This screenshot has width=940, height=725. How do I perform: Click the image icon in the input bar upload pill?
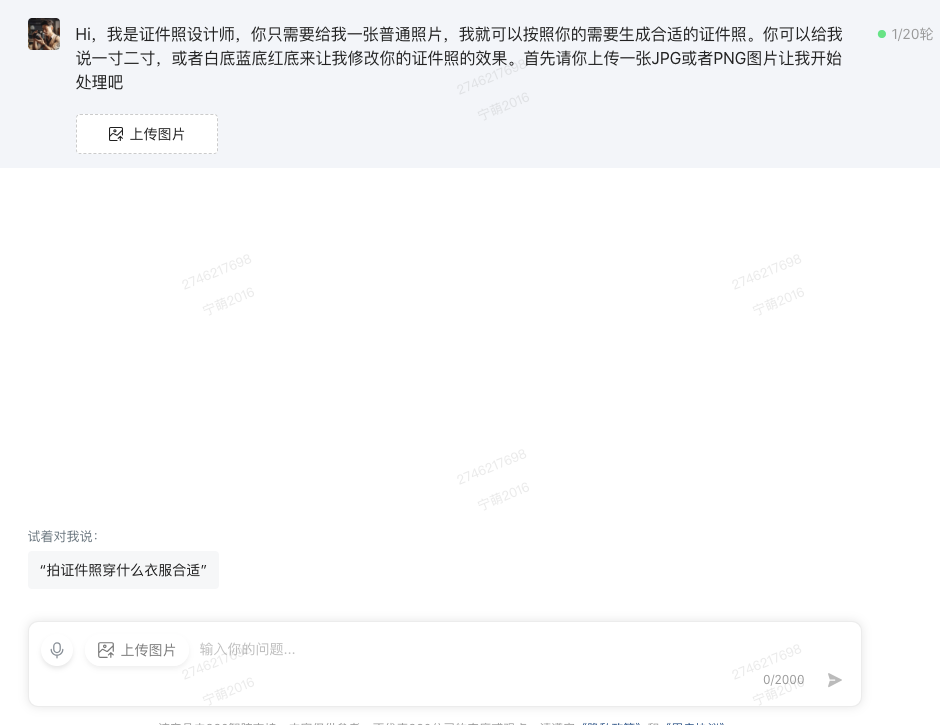coord(106,650)
